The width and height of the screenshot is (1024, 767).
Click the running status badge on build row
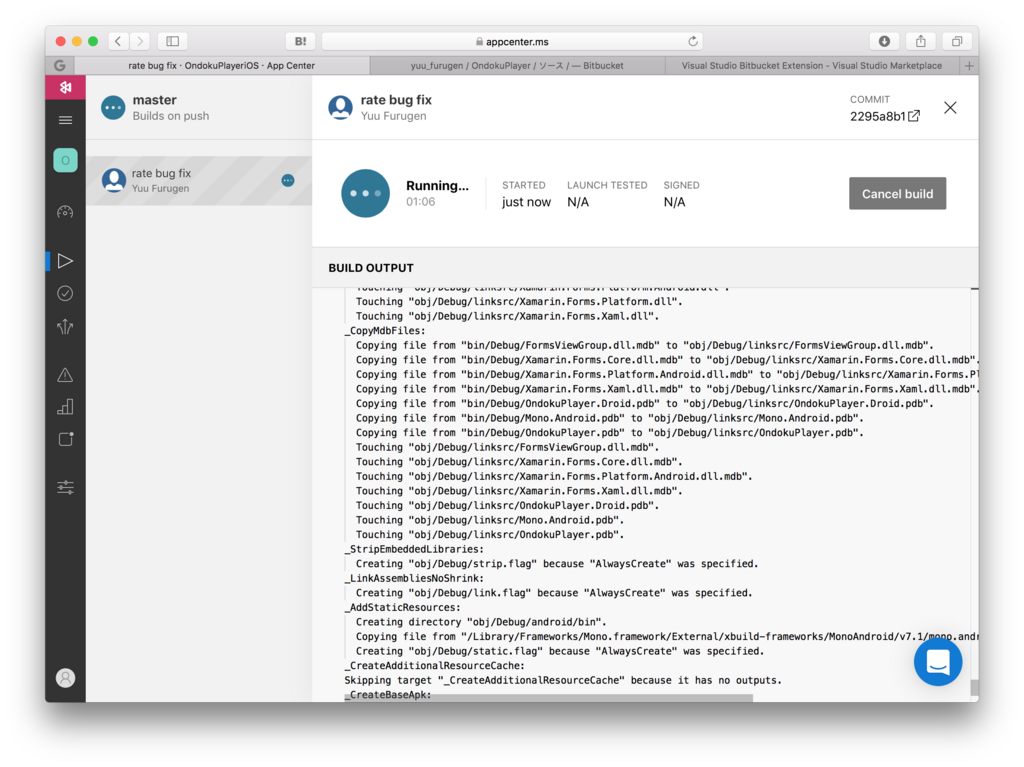pos(288,180)
